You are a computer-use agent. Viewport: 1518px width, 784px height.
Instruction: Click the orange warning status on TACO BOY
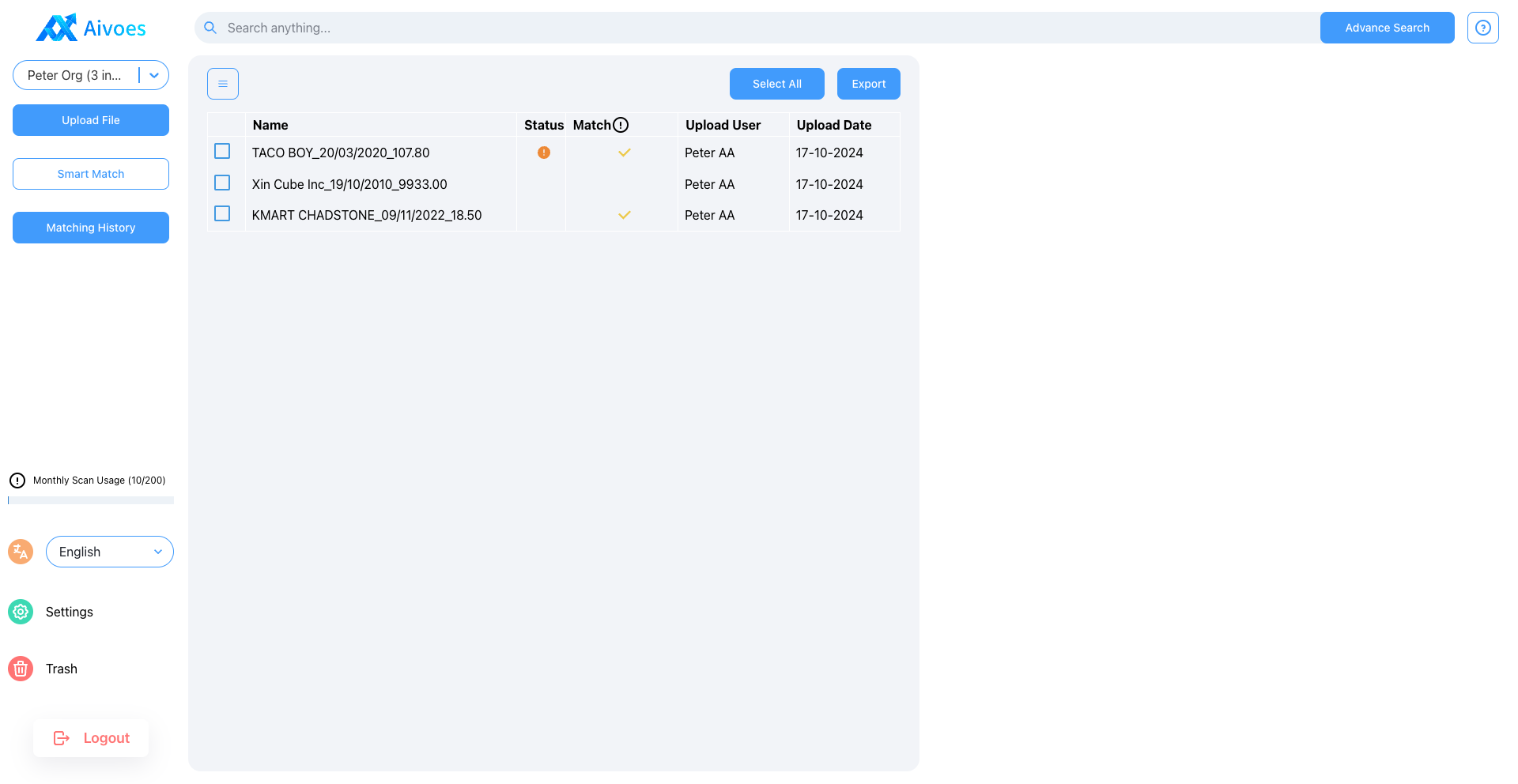(544, 153)
